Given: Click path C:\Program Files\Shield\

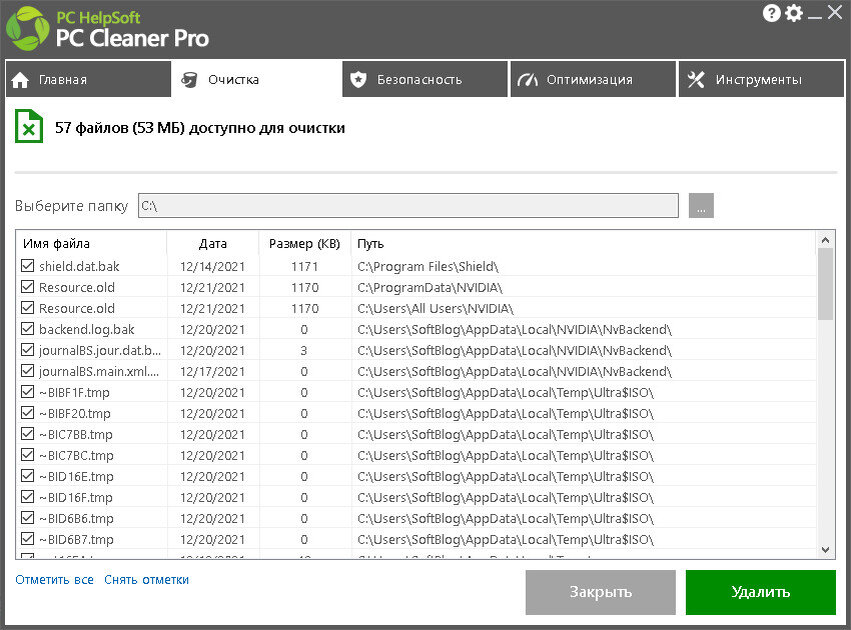Looking at the screenshot, I should click(428, 266).
